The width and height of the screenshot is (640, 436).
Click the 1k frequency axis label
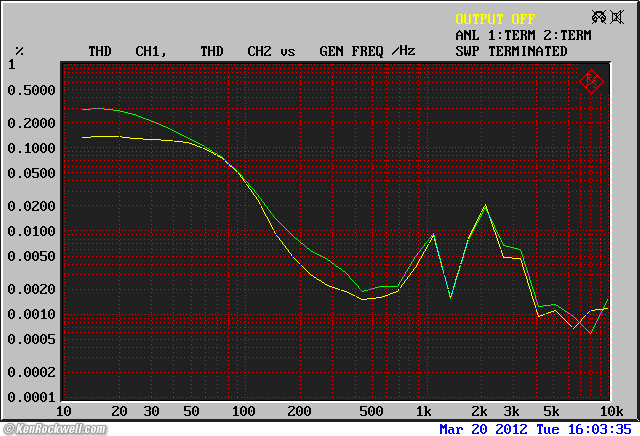[x=424, y=411]
